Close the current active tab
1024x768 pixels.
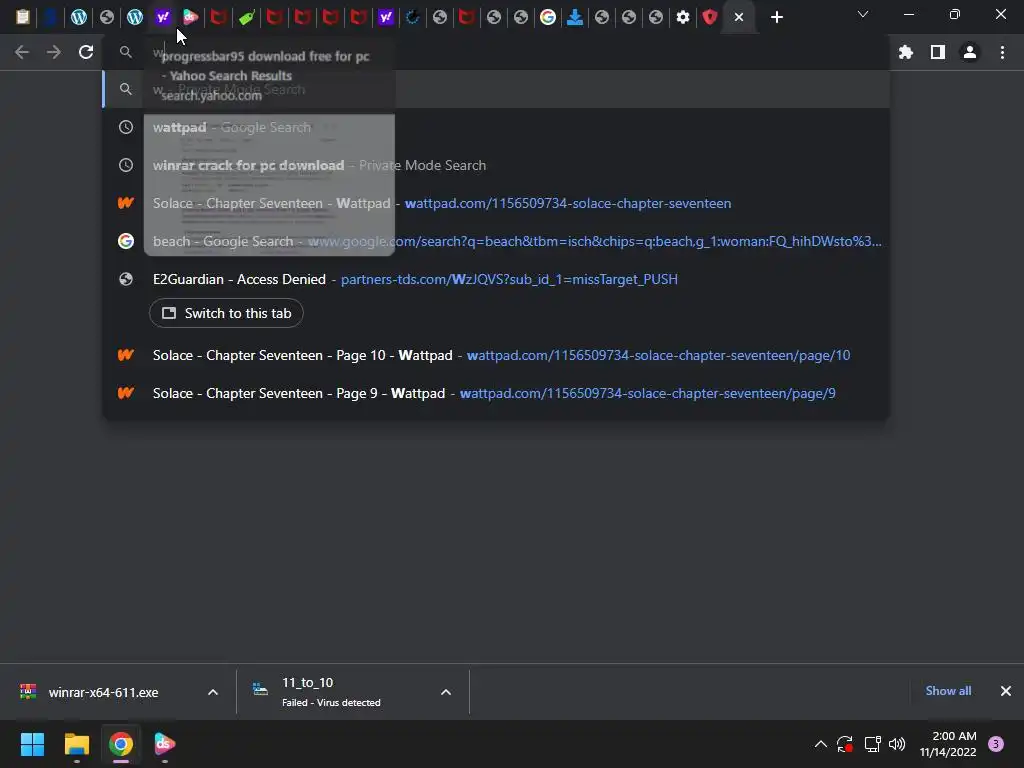739,17
